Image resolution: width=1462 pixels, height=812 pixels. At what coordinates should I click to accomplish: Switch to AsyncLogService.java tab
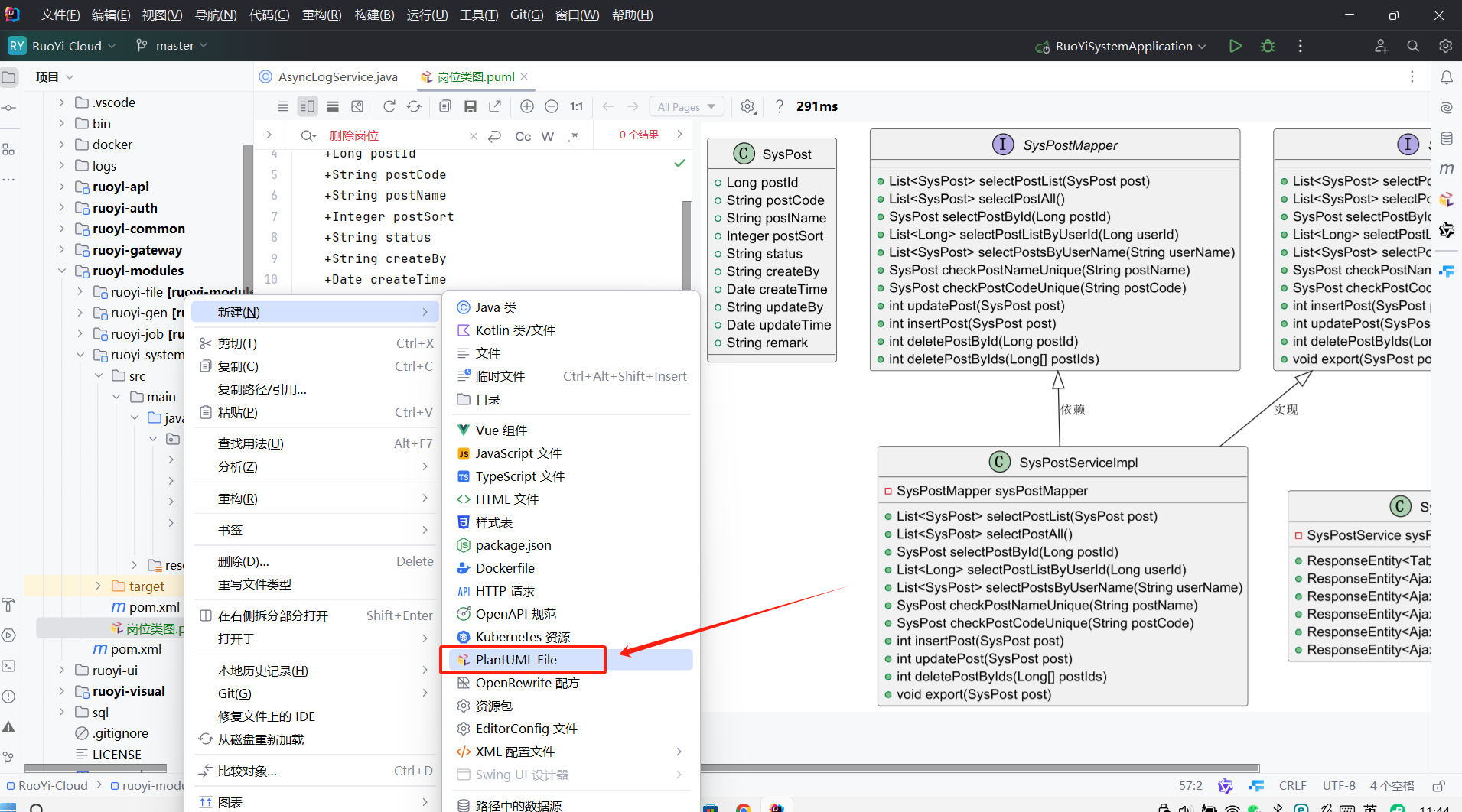click(329, 76)
